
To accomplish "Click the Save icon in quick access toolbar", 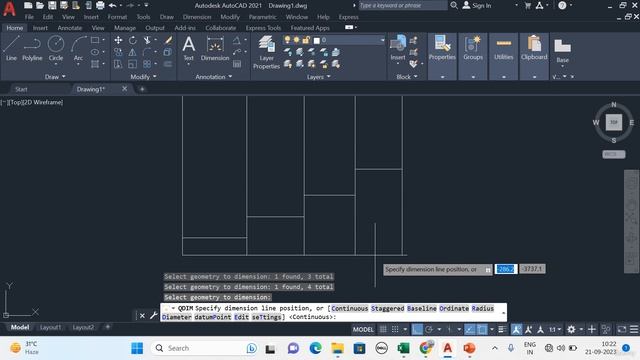I will (x=52, y=5).
